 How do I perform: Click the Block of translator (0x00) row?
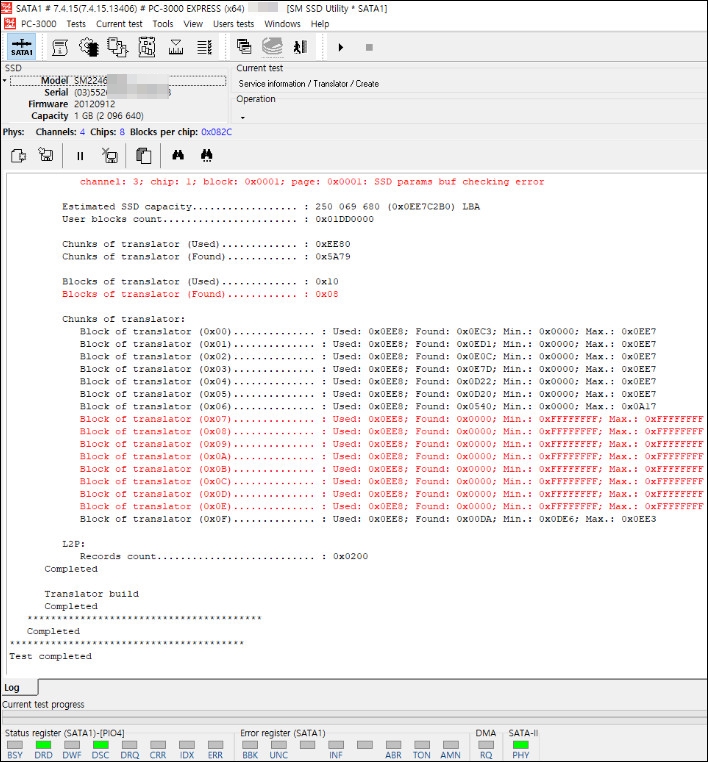pos(368,331)
